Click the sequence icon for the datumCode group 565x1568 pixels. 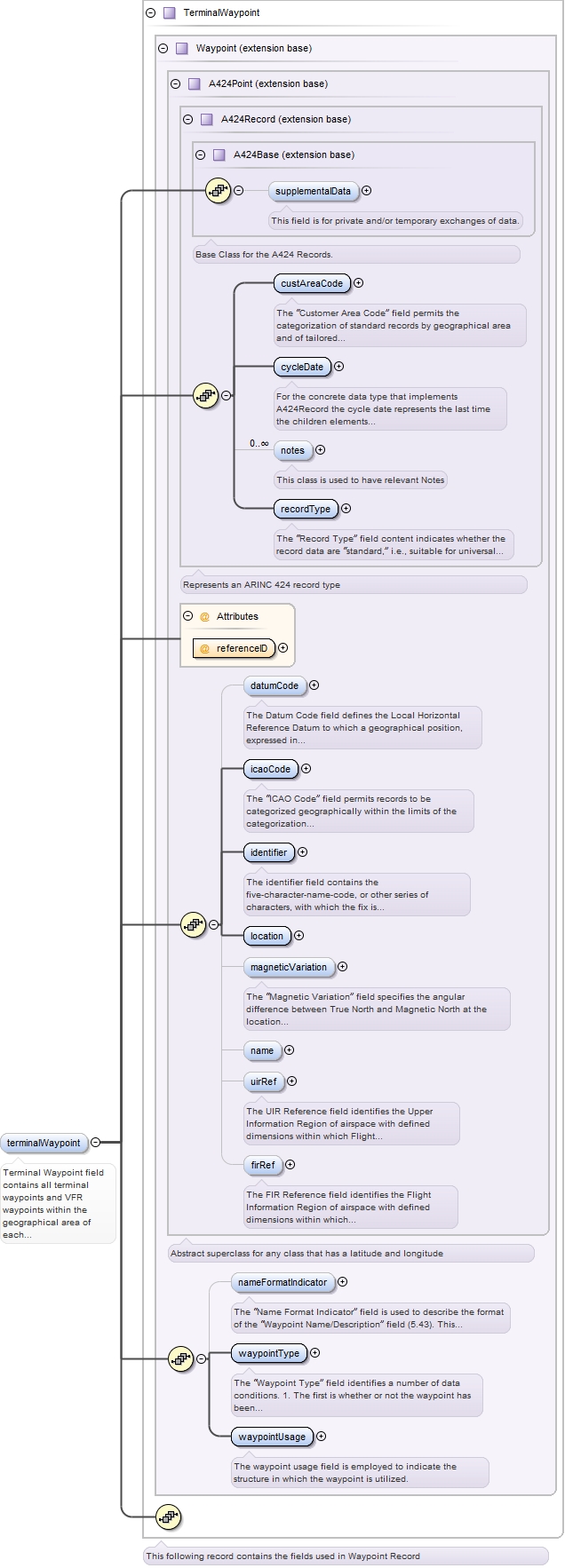[193, 924]
